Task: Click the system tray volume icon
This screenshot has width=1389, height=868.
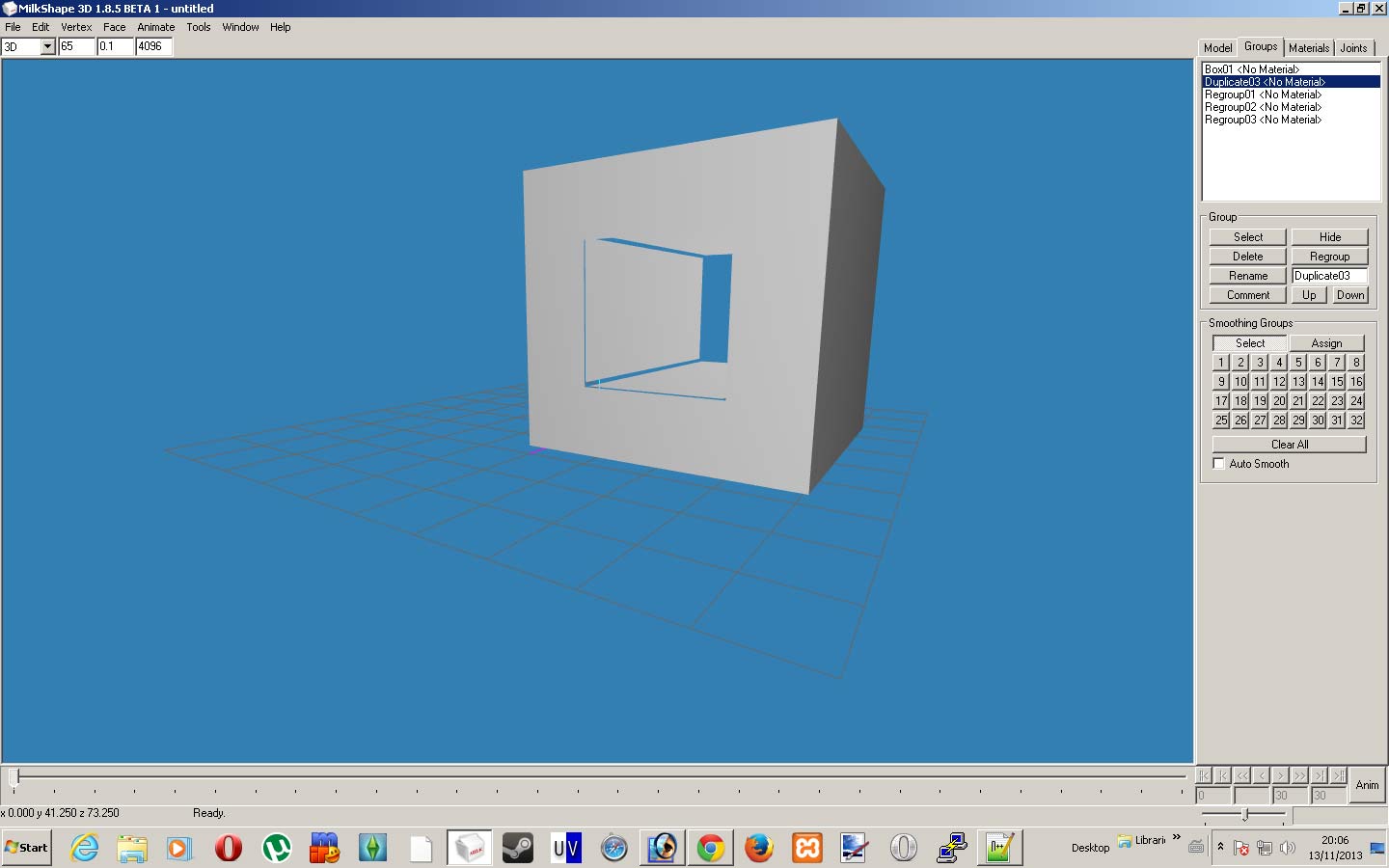Action: (1287, 848)
